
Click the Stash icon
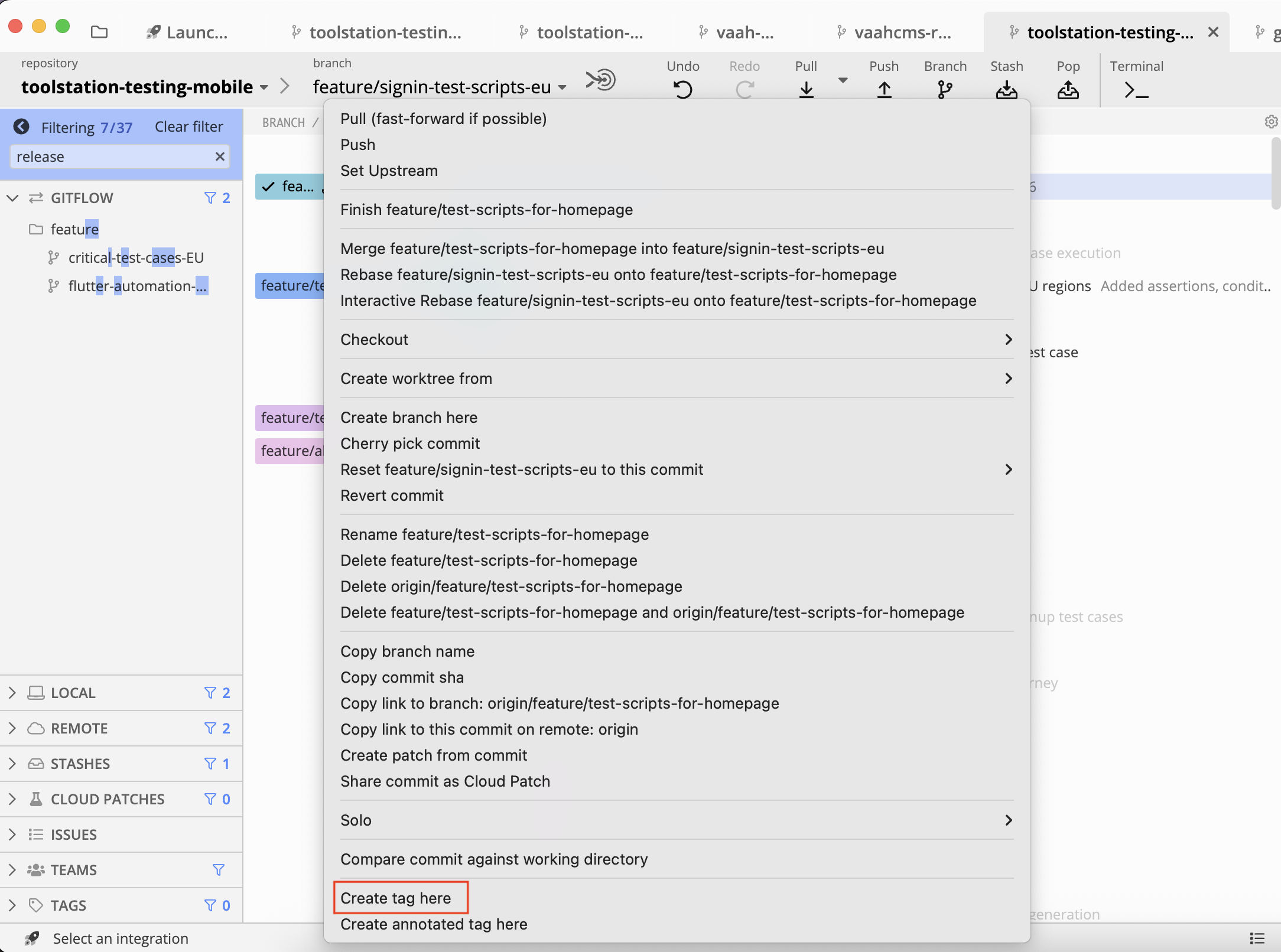click(1006, 90)
